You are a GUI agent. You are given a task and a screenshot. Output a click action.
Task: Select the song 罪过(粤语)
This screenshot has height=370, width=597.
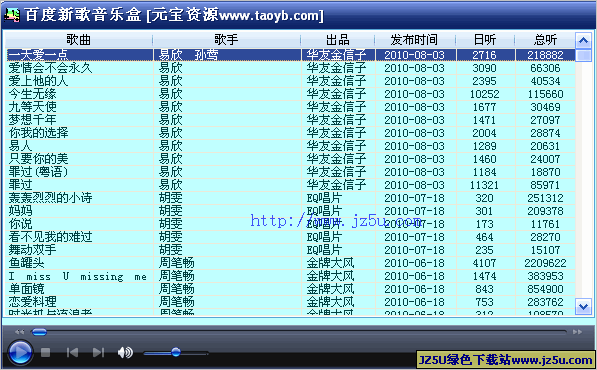38,172
